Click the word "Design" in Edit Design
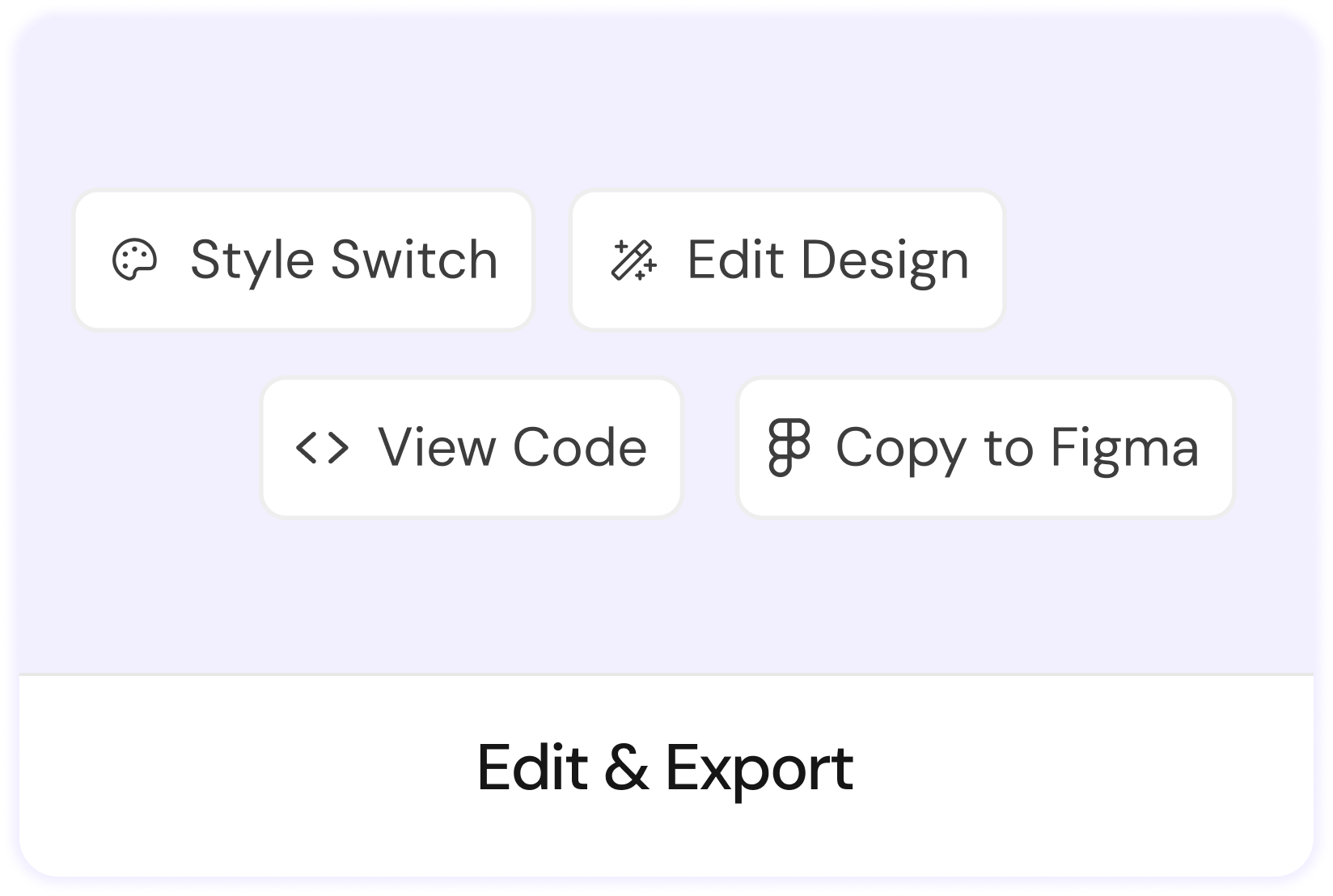The width and height of the screenshot is (1333, 896). coord(885,262)
